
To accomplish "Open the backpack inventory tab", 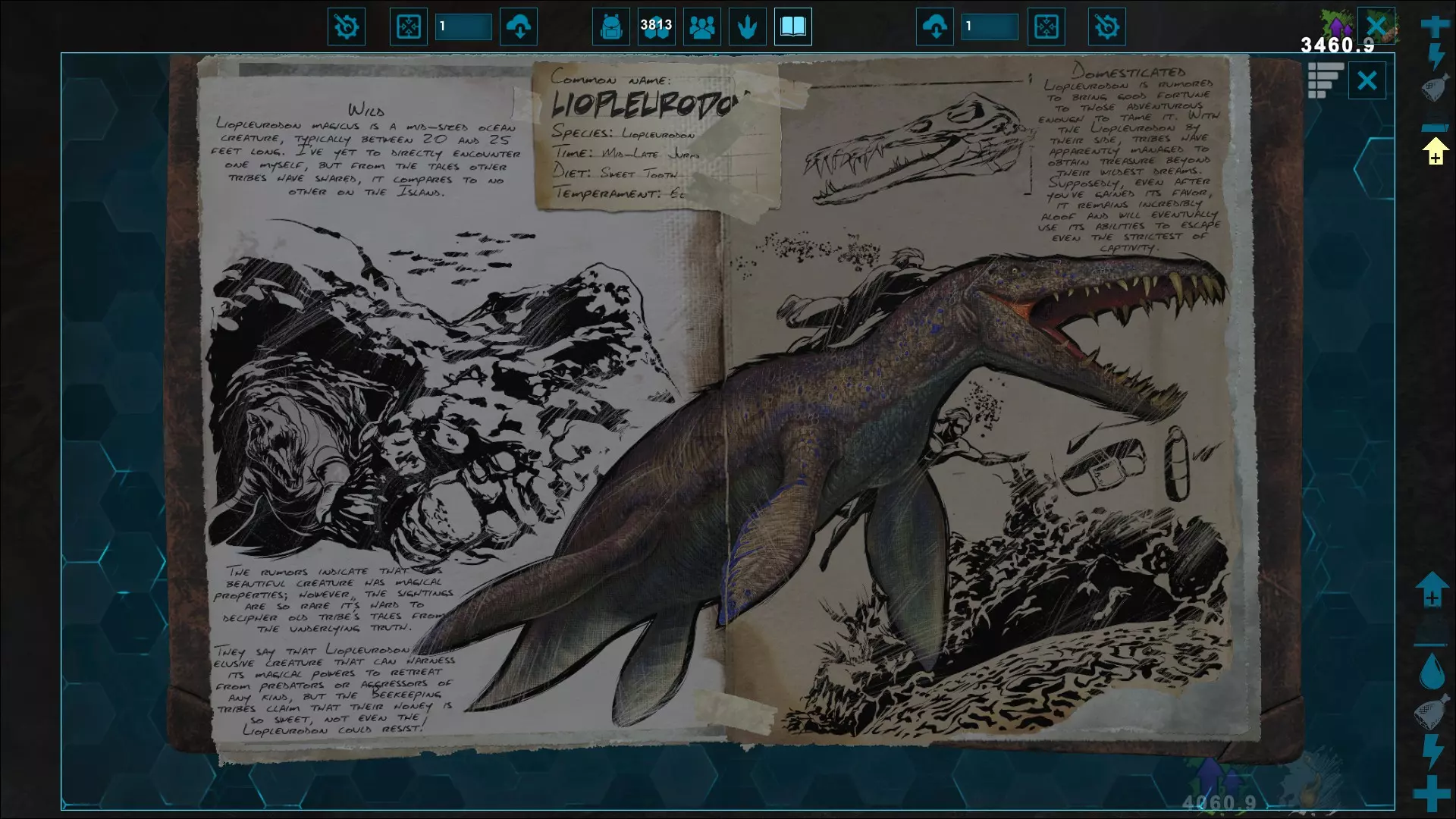I will pyautogui.click(x=610, y=27).
